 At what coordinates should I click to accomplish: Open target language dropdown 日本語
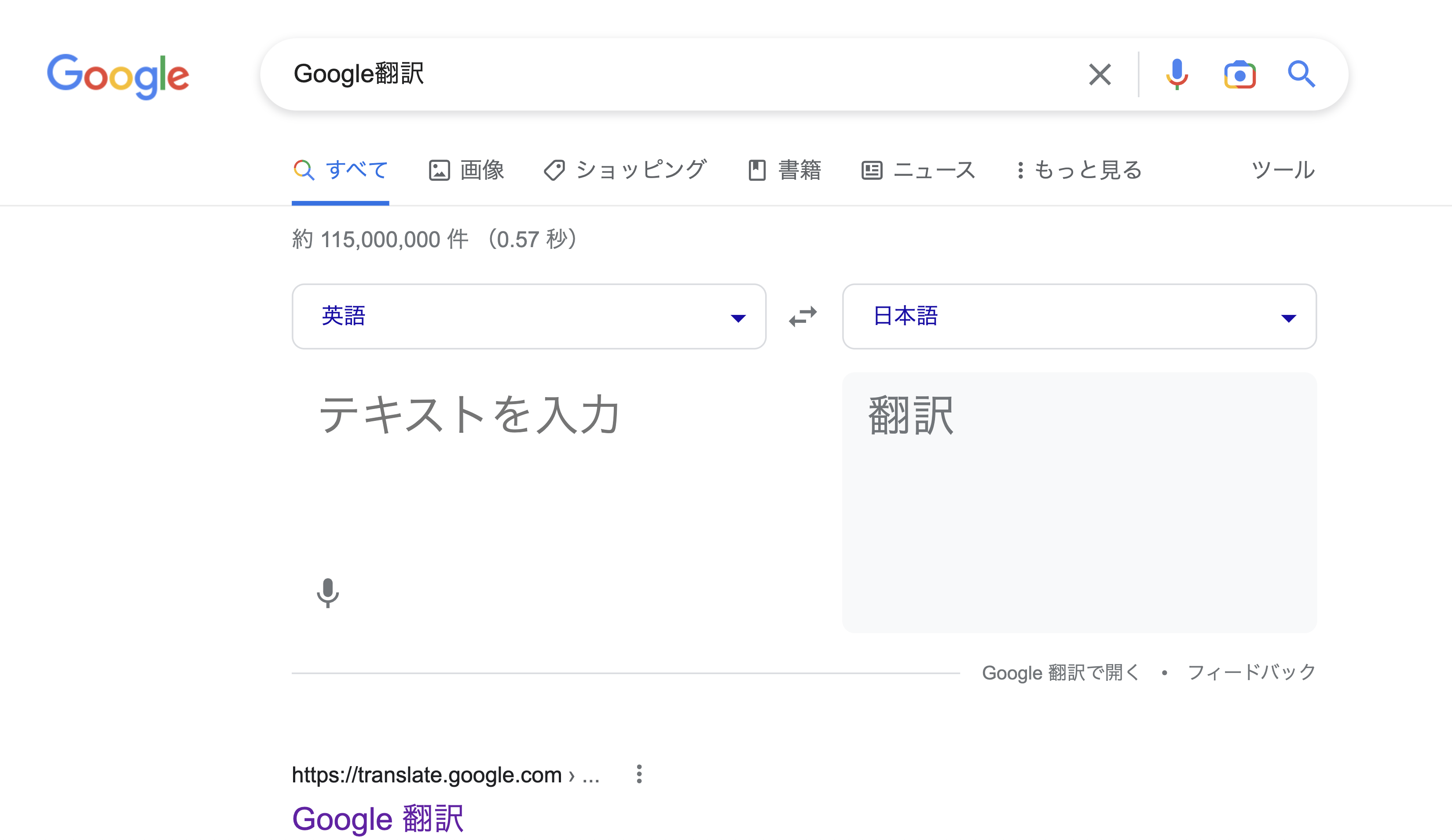[1079, 316]
